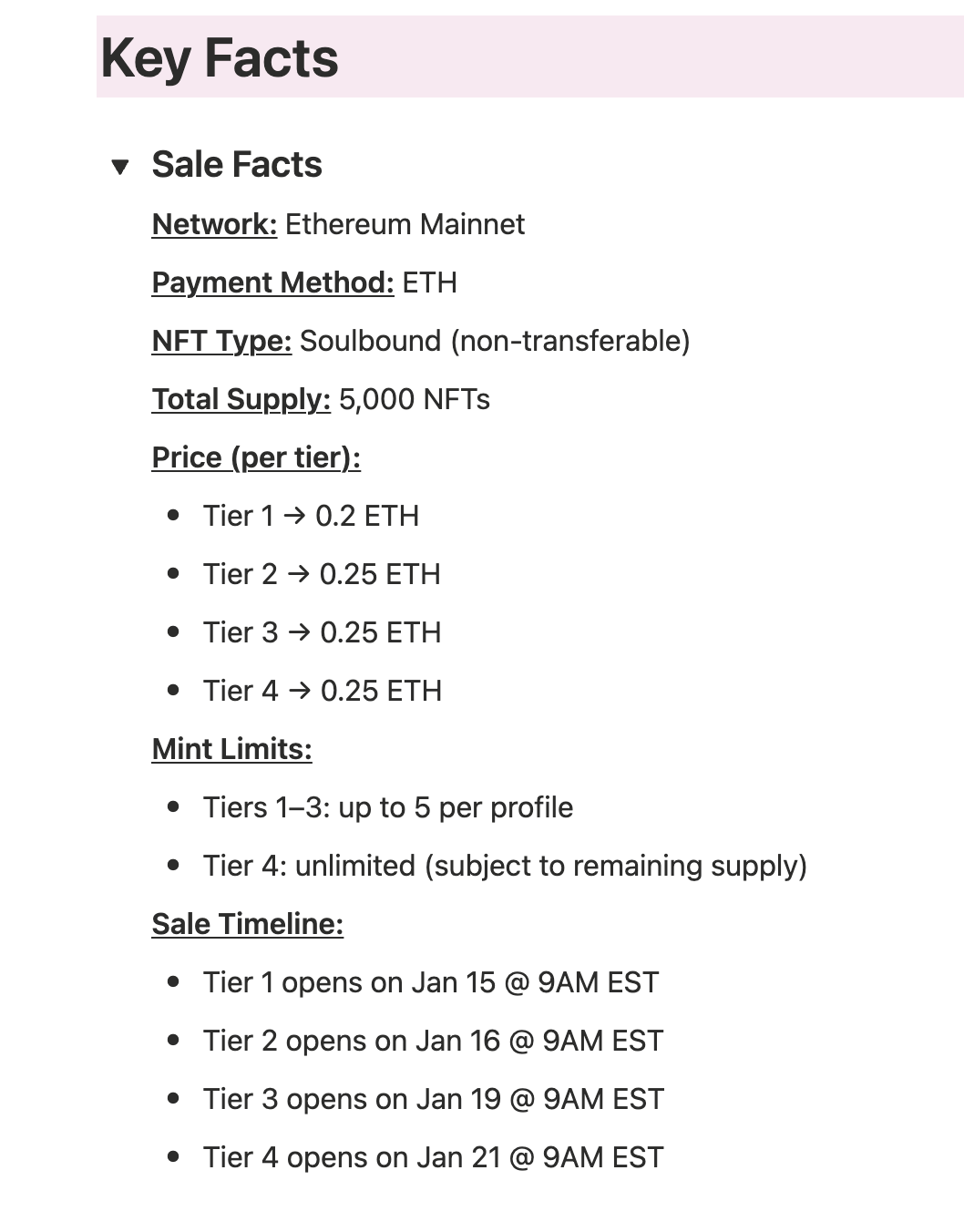Click the Key Facts page heading
The image size is (964, 1232).
click(x=220, y=58)
